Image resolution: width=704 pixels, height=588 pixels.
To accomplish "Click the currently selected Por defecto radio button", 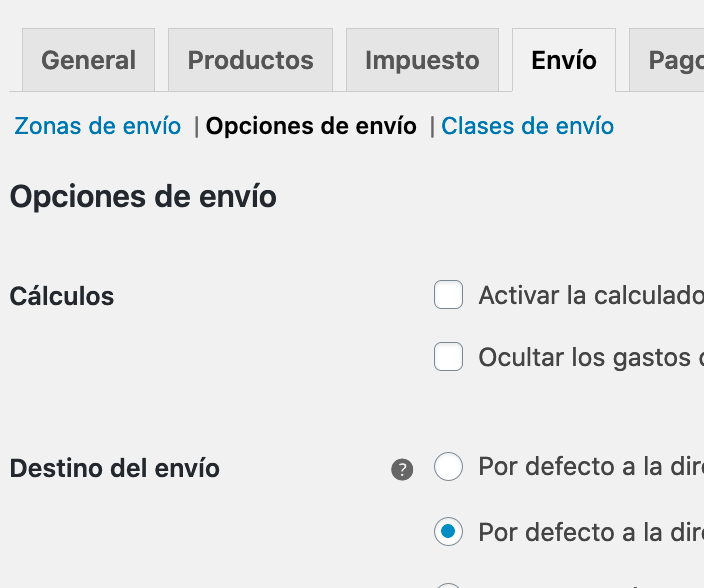I will pos(448,531).
